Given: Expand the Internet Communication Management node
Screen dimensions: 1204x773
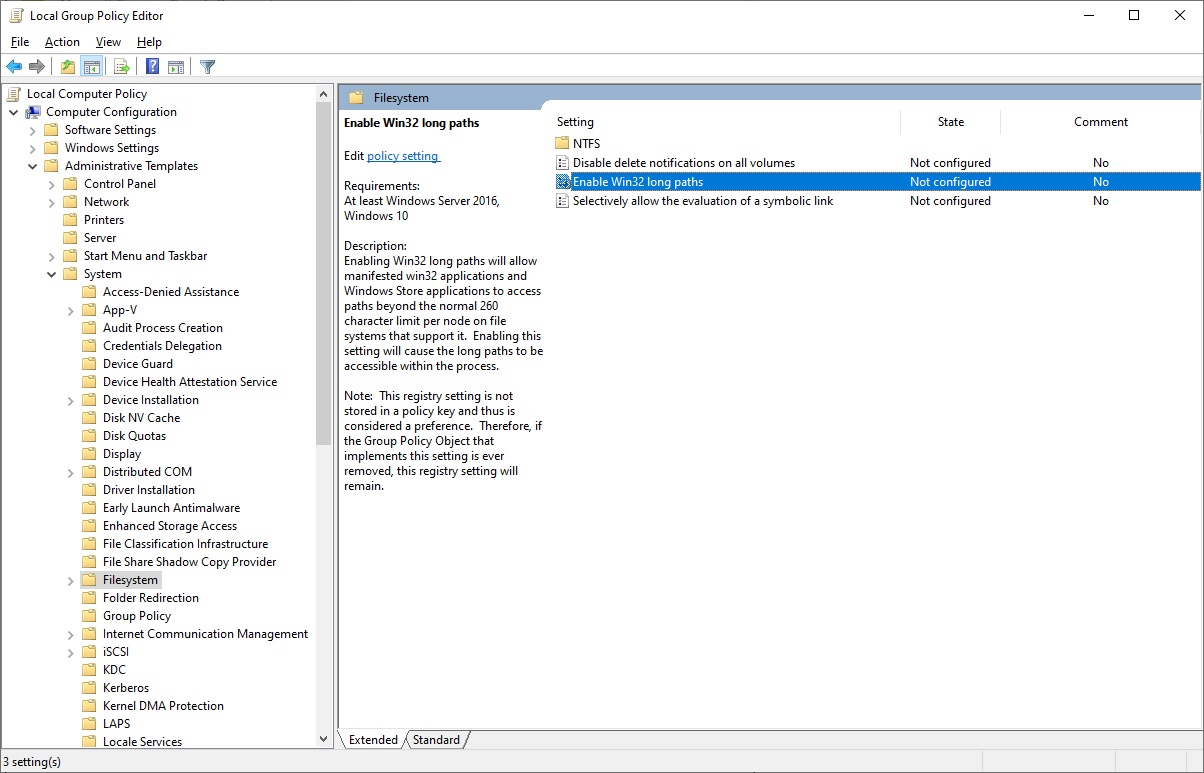Looking at the screenshot, I should click(x=71, y=634).
